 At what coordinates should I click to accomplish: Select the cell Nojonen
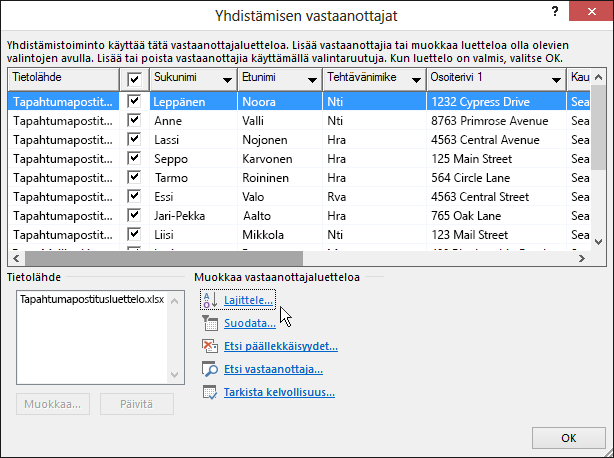coord(280,140)
